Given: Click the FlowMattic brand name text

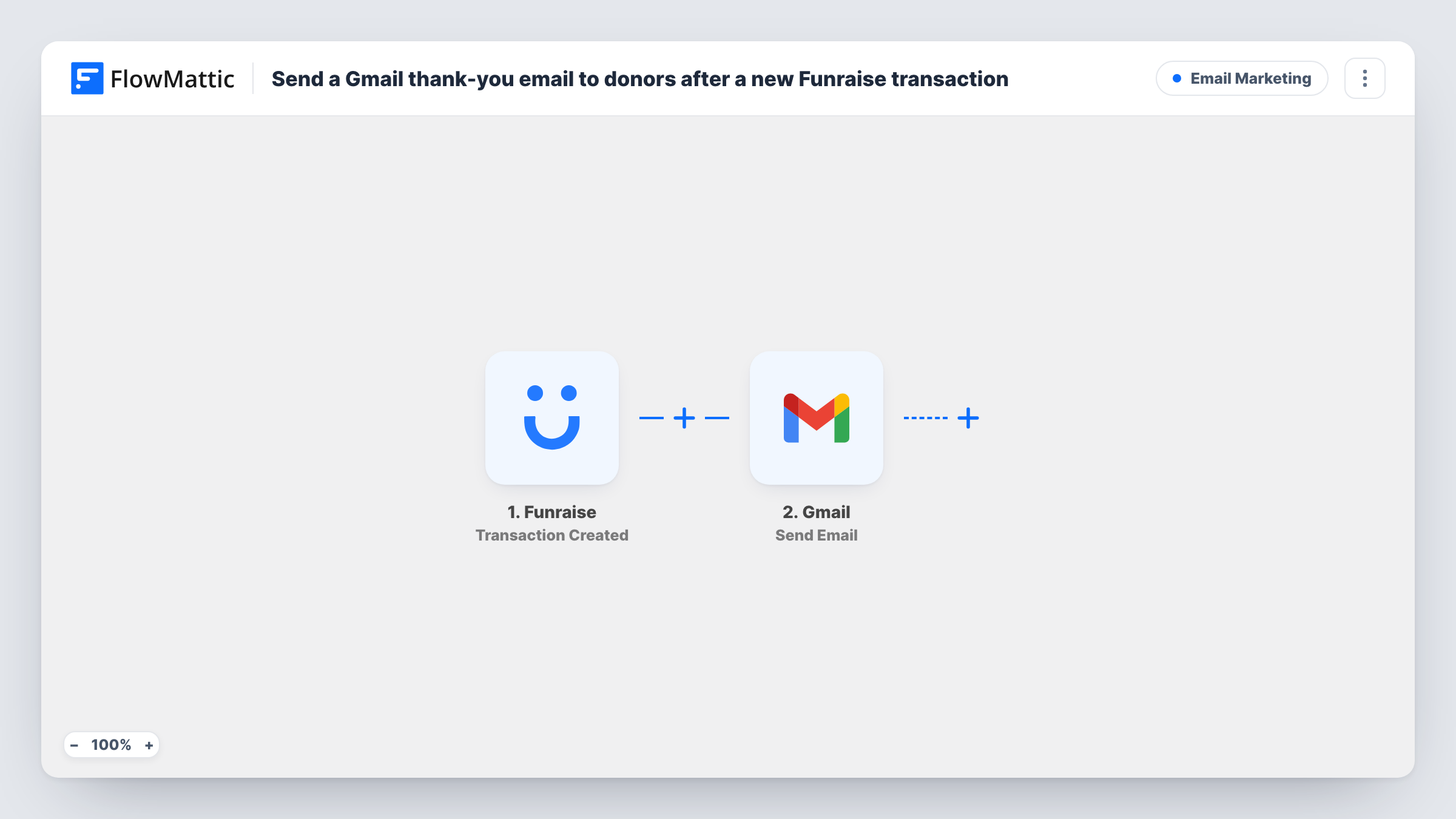Looking at the screenshot, I should [172, 79].
